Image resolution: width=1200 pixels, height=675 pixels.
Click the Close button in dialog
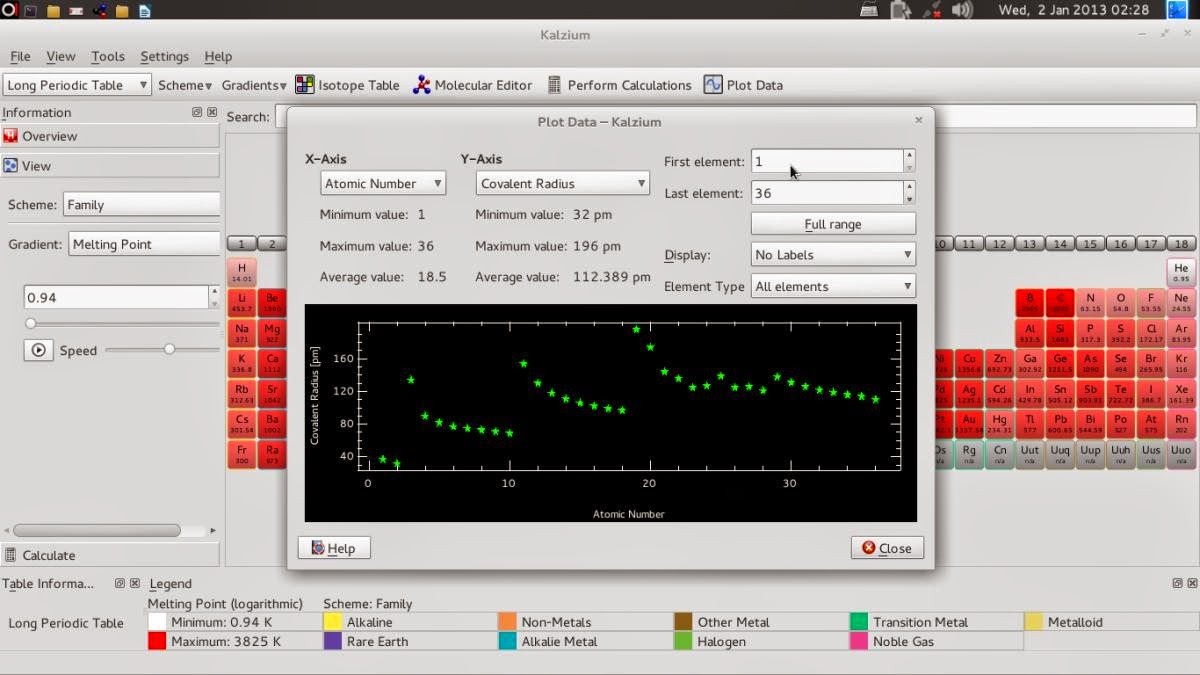(887, 548)
